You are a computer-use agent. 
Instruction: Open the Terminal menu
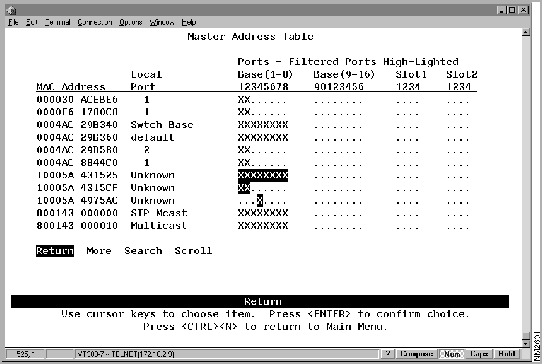pos(57,22)
